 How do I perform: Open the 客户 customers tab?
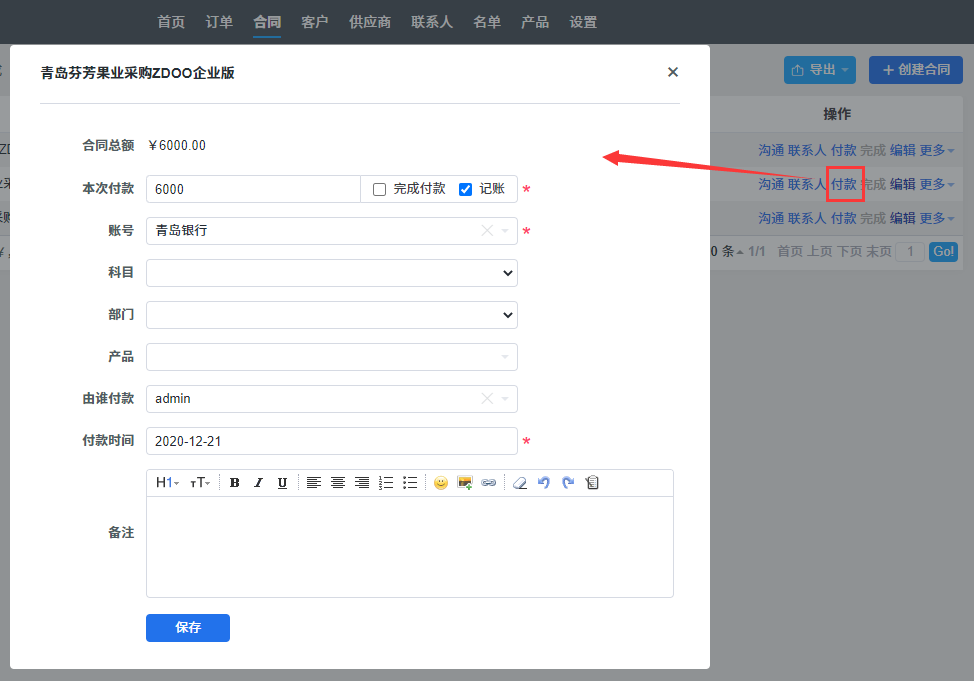point(315,22)
